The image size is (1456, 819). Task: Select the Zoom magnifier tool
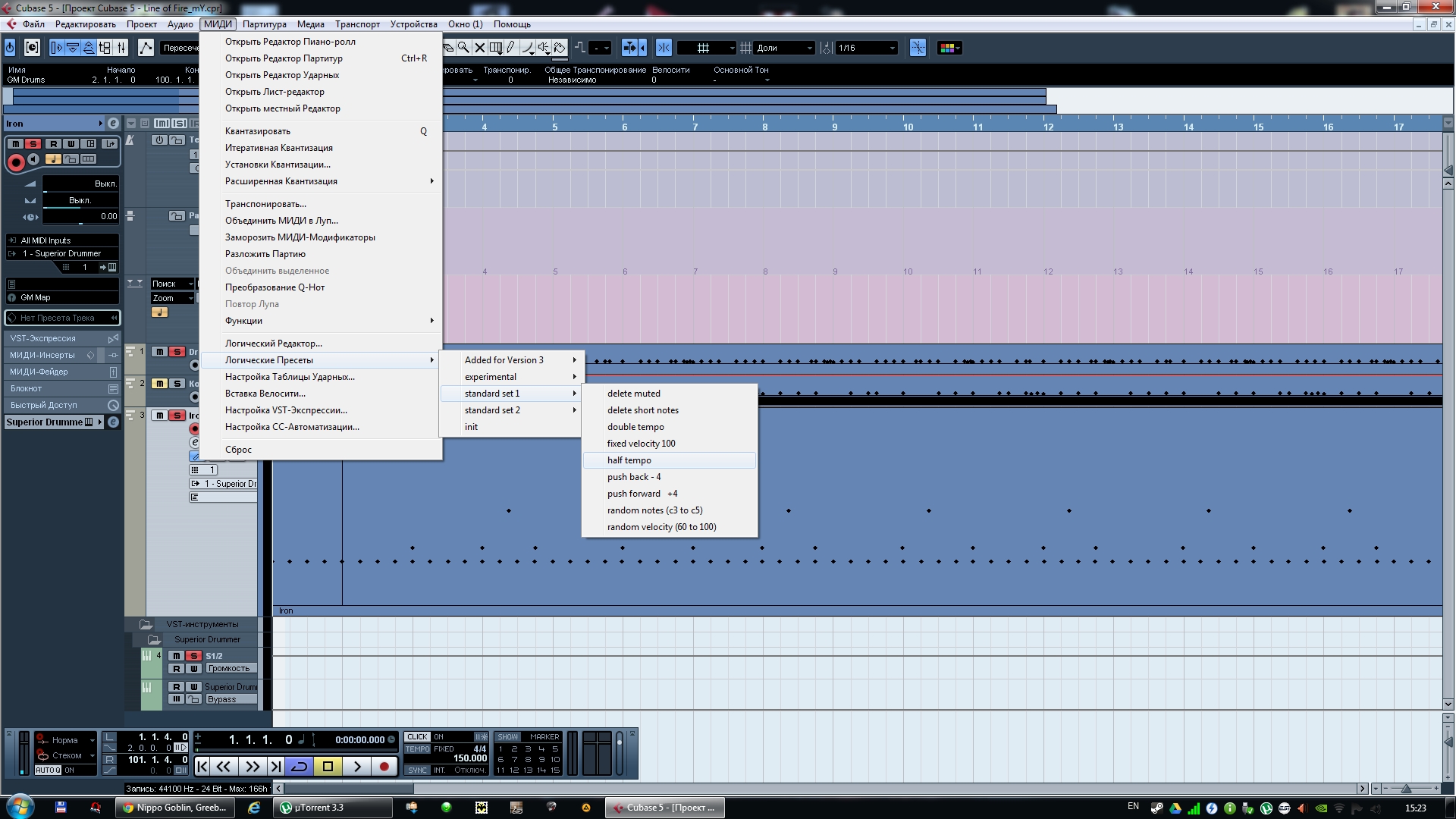(x=463, y=48)
